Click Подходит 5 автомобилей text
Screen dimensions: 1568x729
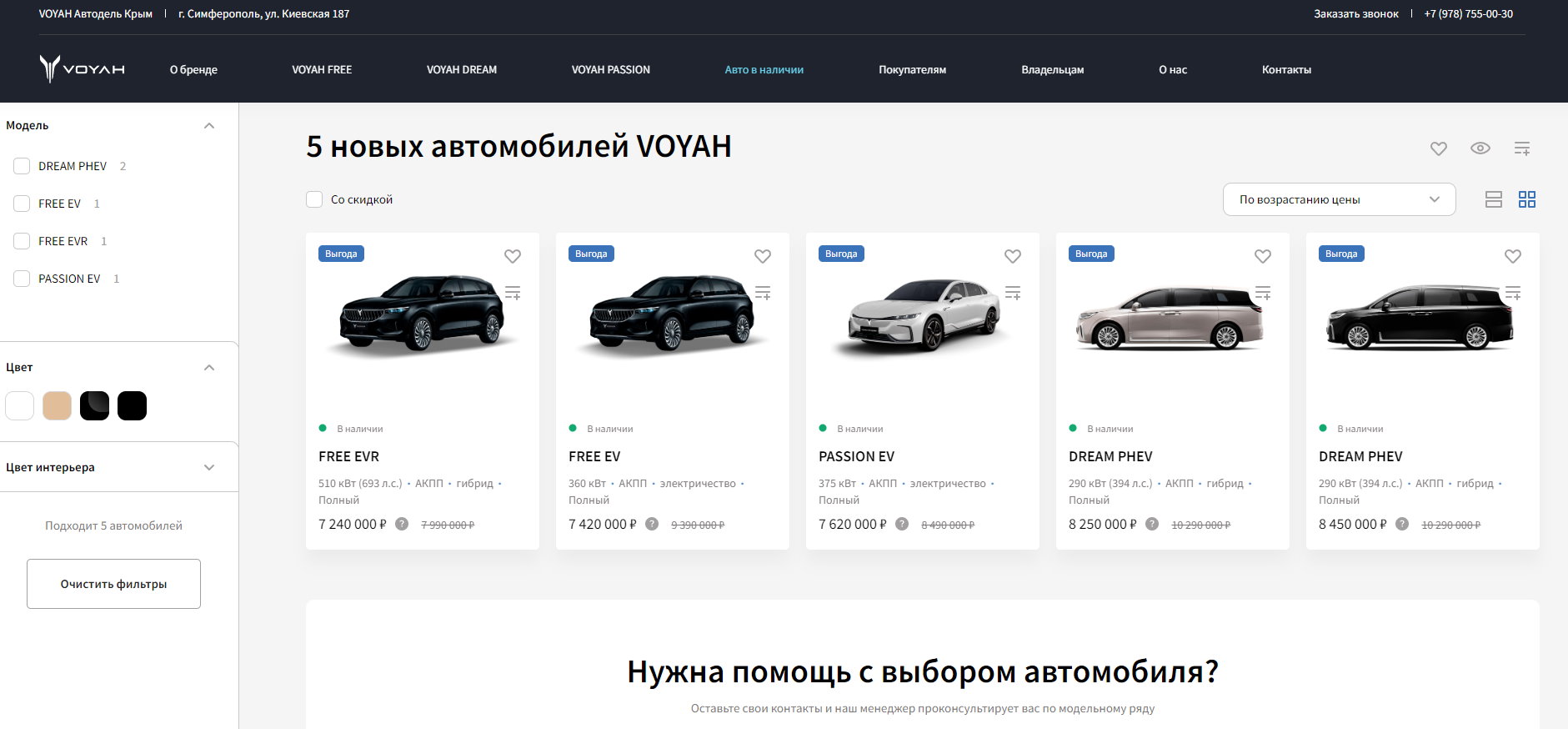(113, 525)
